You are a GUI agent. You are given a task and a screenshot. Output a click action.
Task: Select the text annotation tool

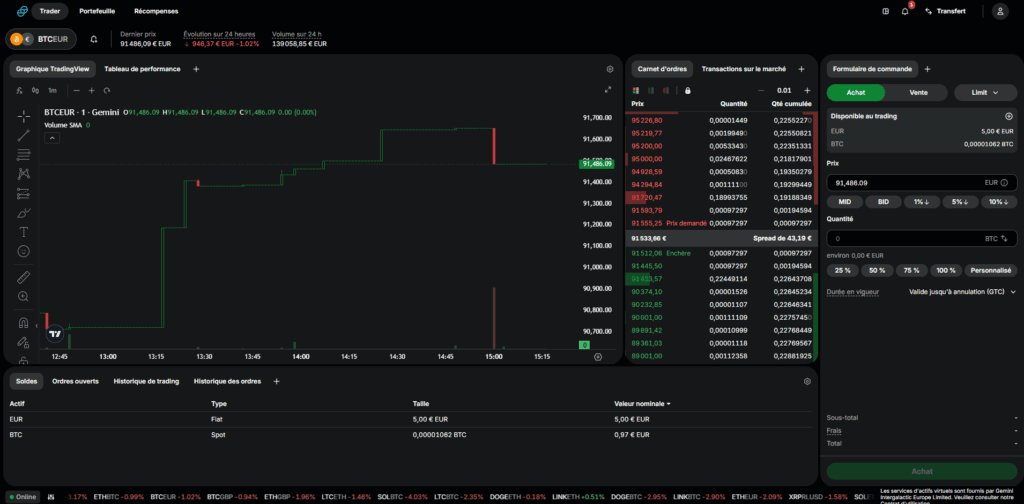[24, 232]
